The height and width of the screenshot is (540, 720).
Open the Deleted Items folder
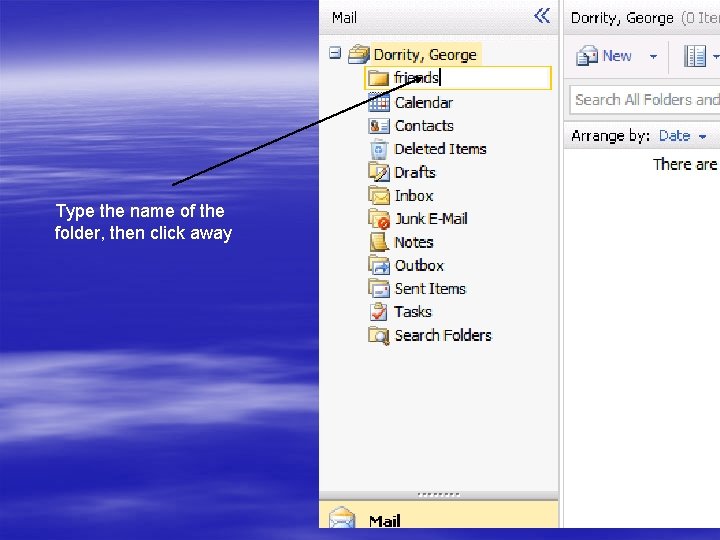tap(440, 149)
